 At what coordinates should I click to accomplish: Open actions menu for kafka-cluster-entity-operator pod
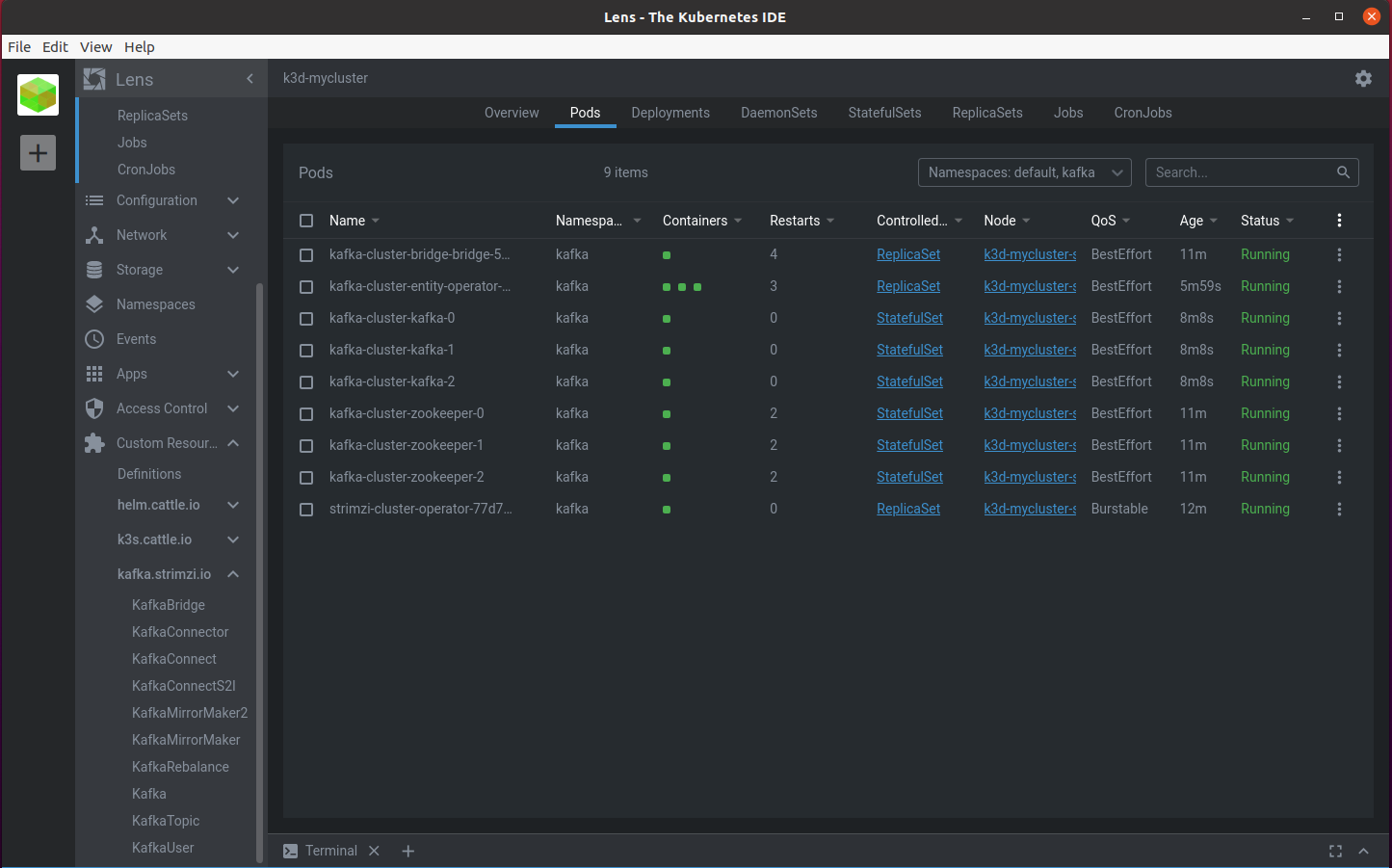[1339, 286]
